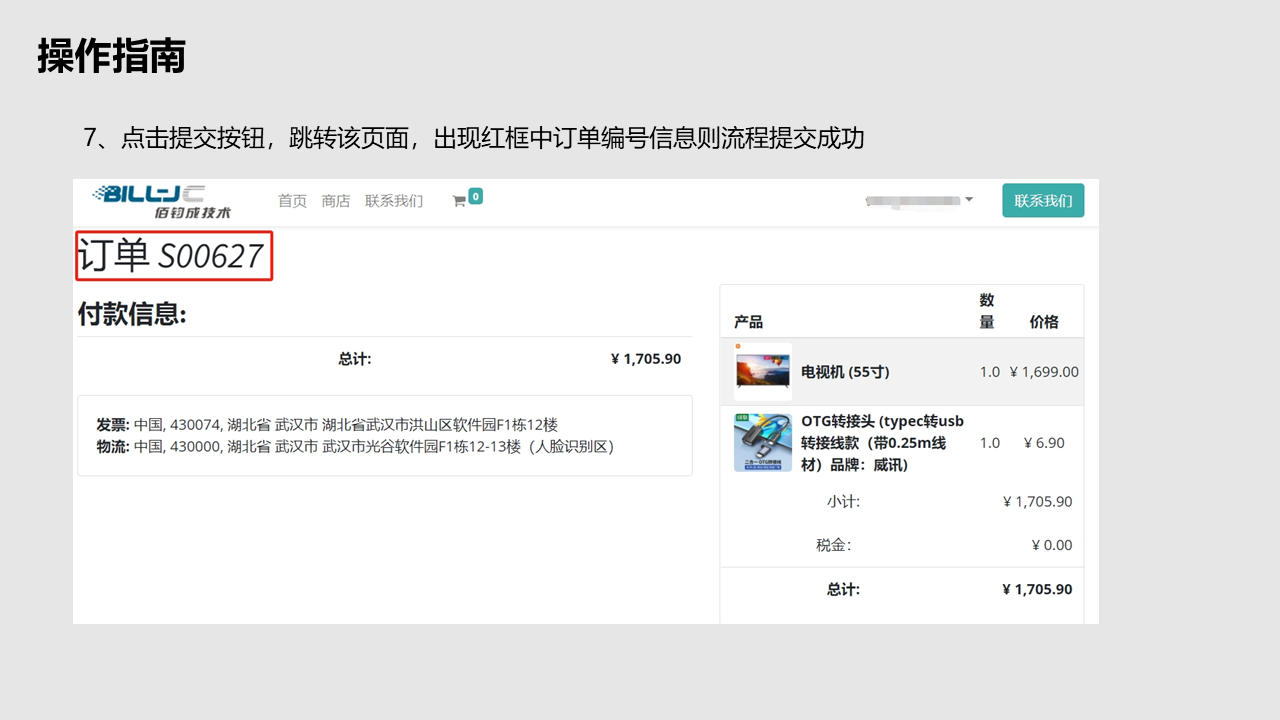This screenshot has height=720, width=1280.
Task: Click the 价格 column header
Action: tap(1043, 322)
